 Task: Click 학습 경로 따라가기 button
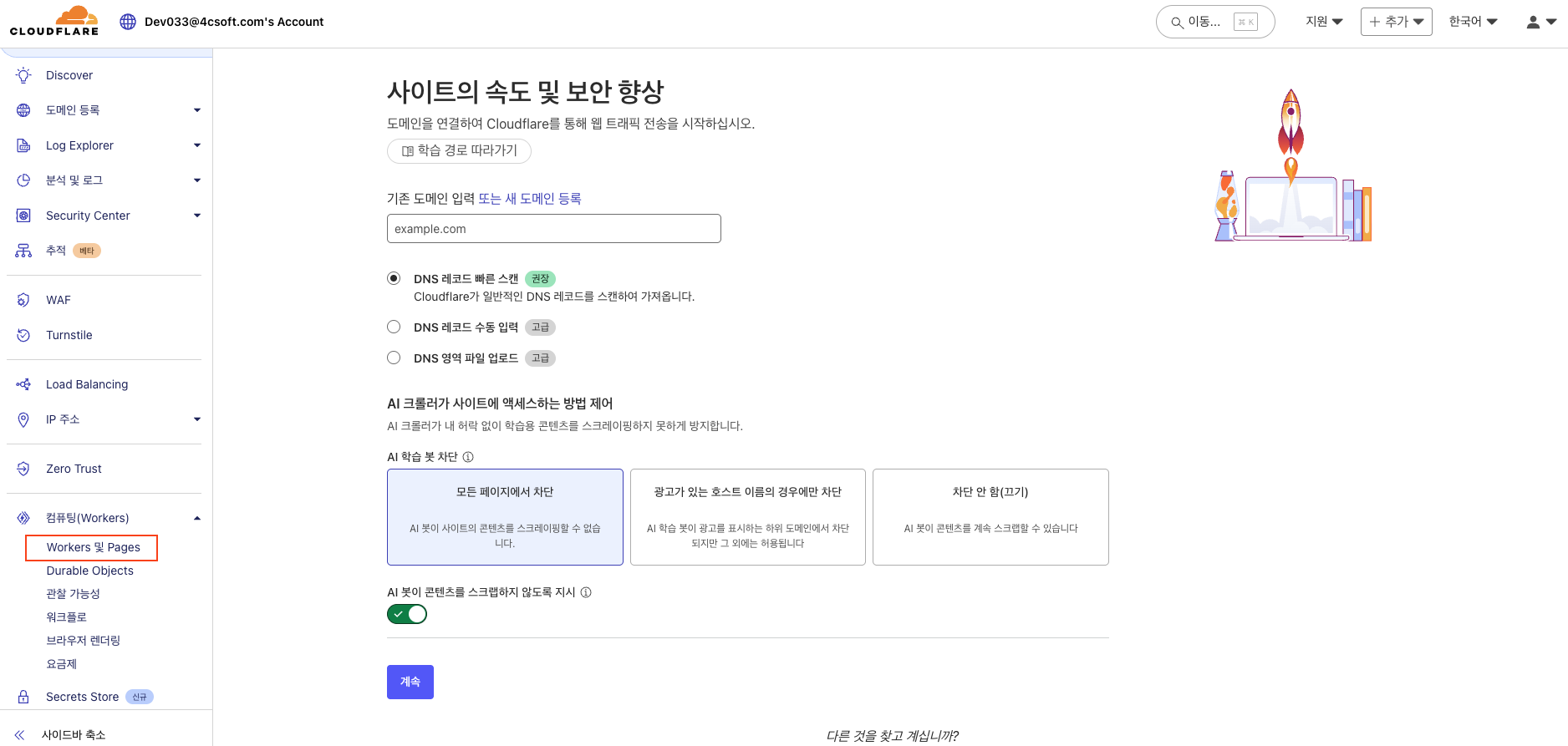pyautogui.click(x=459, y=151)
